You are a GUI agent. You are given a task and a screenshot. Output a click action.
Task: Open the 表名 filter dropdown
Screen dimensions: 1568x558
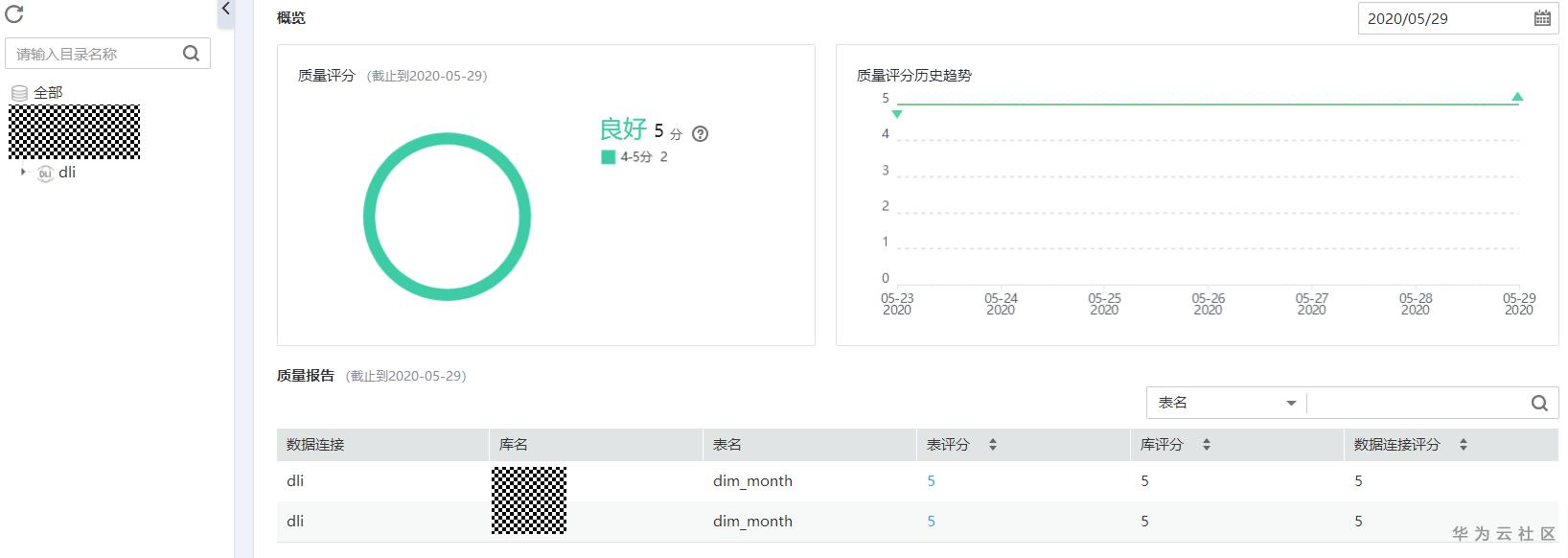pos(1227,404)
